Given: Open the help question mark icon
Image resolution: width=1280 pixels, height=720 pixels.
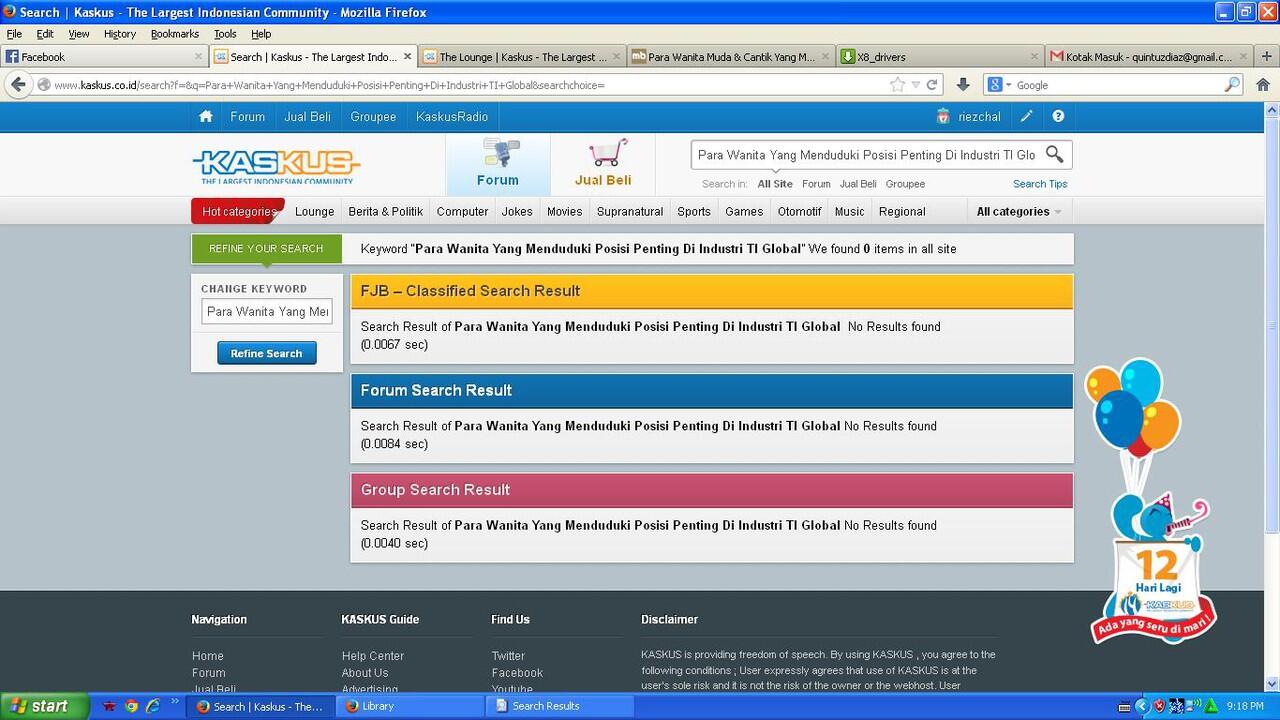Looking at the screenshot, I should pos(1058,117).
